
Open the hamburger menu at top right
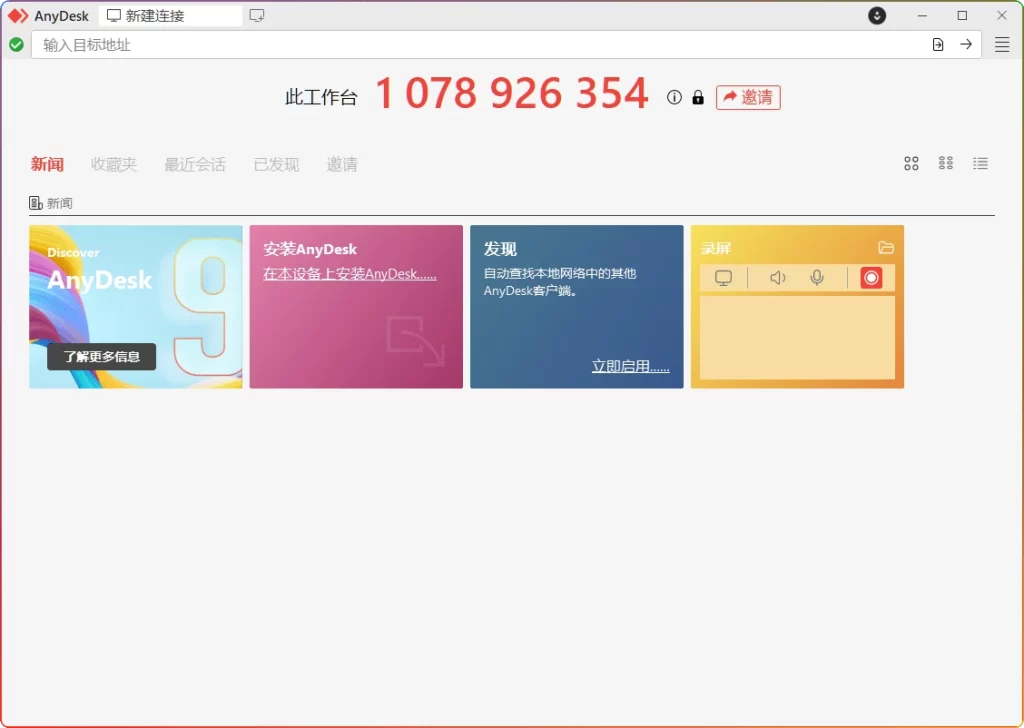point(1001,44)
